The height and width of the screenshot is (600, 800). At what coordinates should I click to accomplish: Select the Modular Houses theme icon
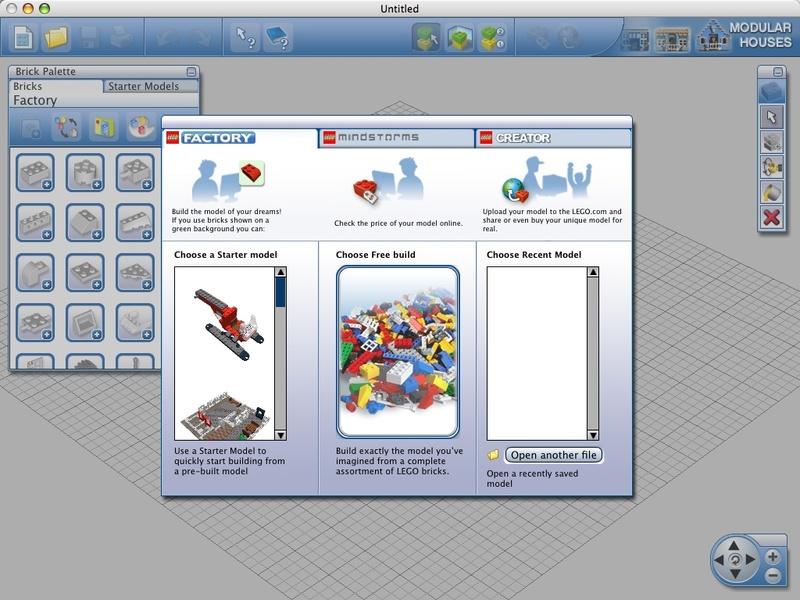tap(712, 36)
